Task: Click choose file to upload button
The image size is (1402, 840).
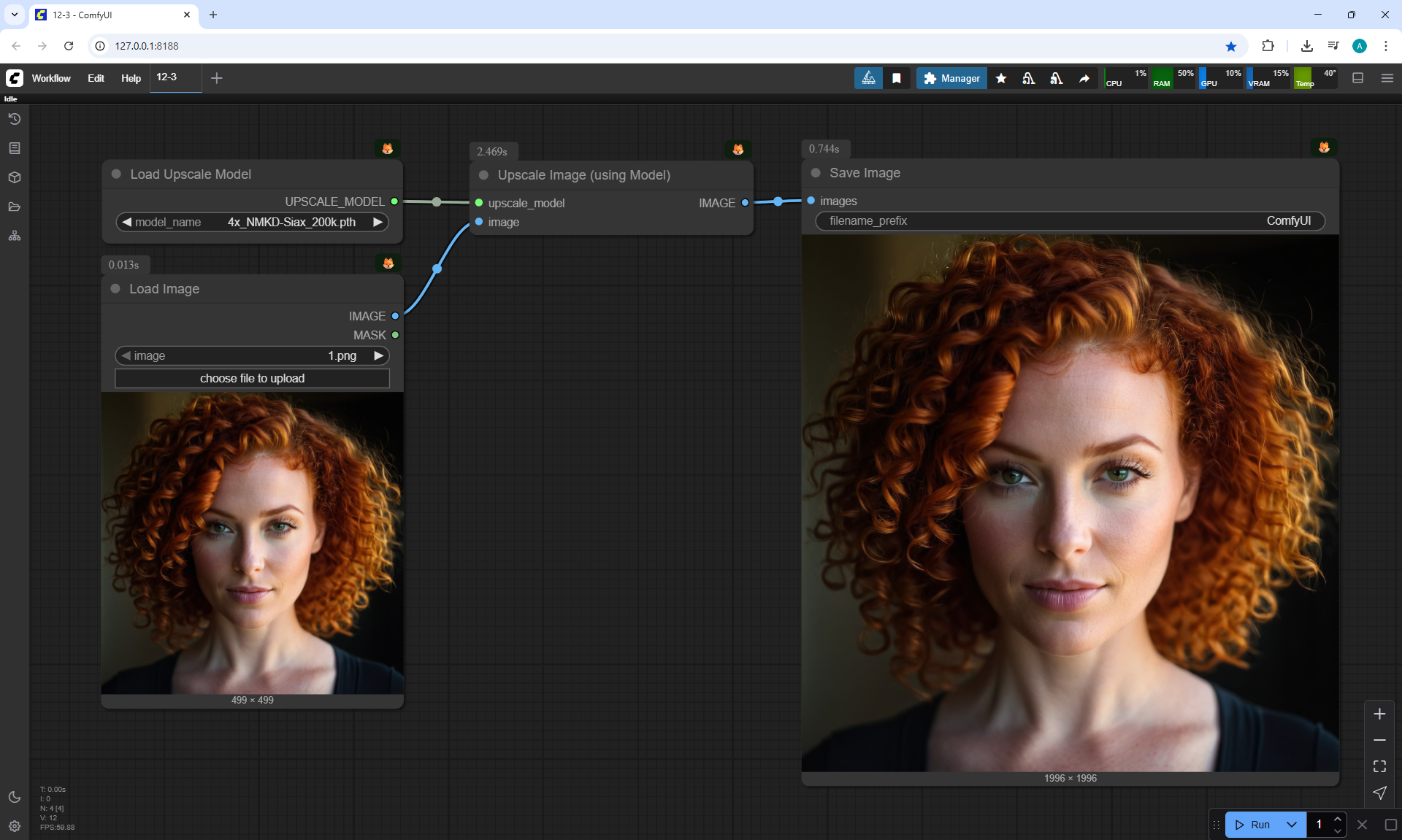Action: (252, 378)
